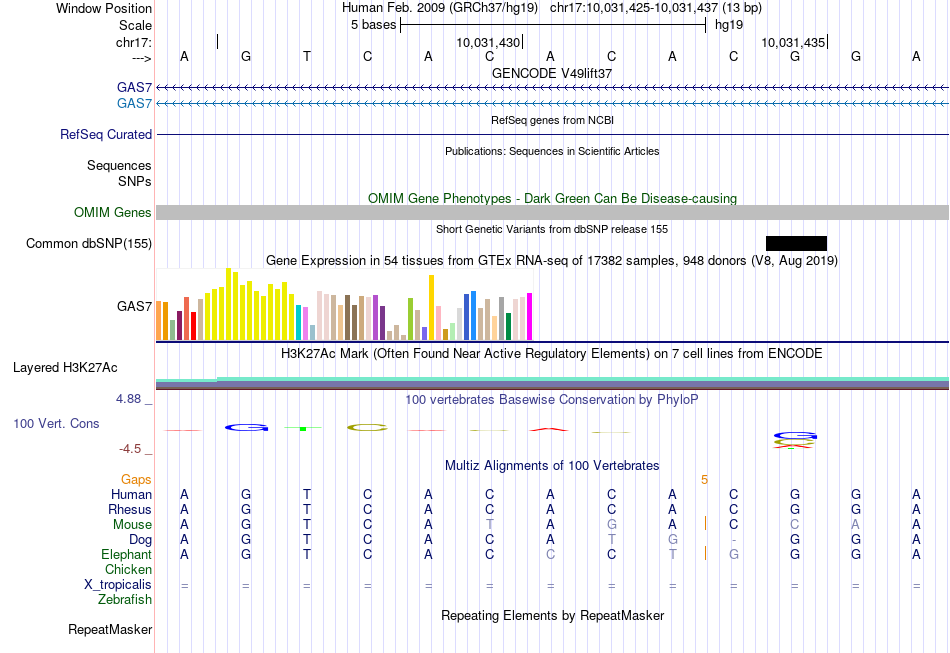Click the orange 5 gap marker
Screen dimensions: 950x653
coord(704,480)
